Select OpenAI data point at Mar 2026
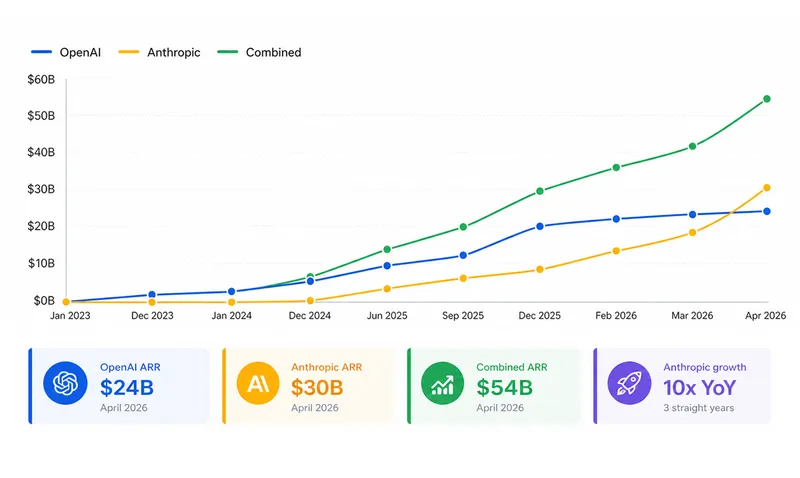Image resolution: width=800 pixels, height=478 pixels. point(692,215)
